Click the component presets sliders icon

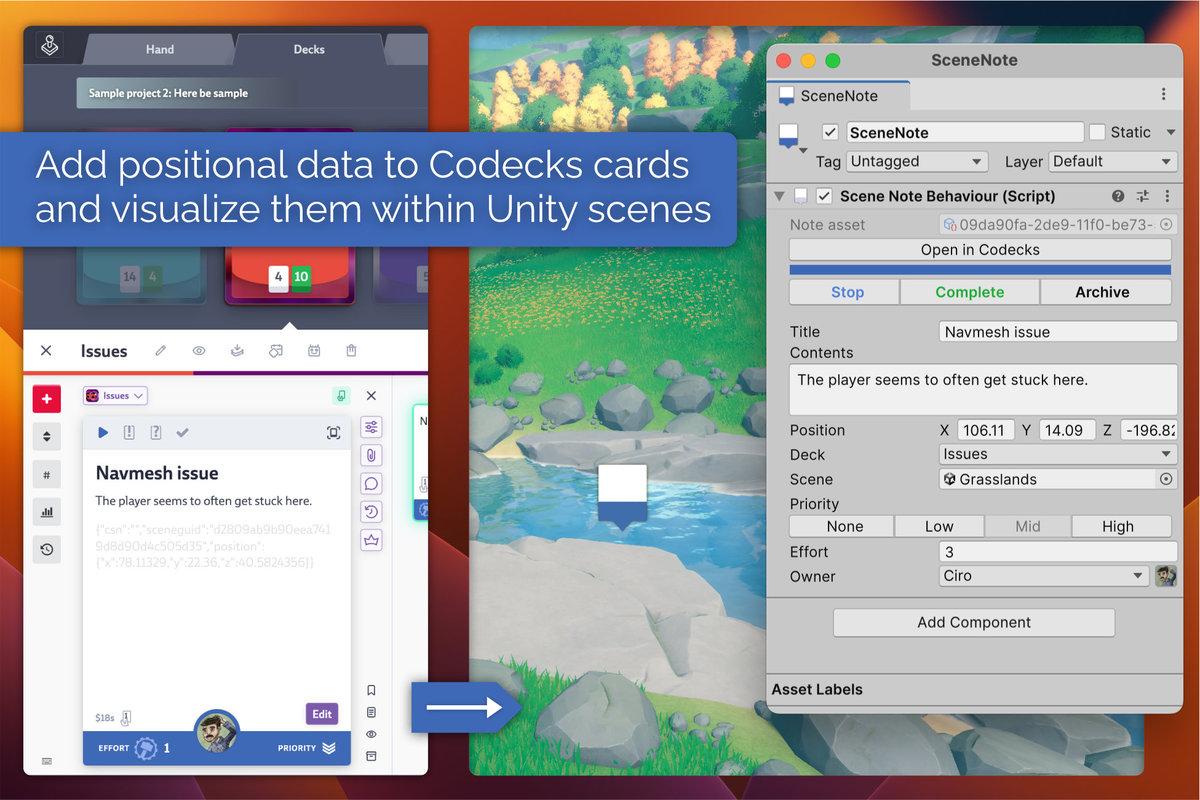[x=1143, y=196]
